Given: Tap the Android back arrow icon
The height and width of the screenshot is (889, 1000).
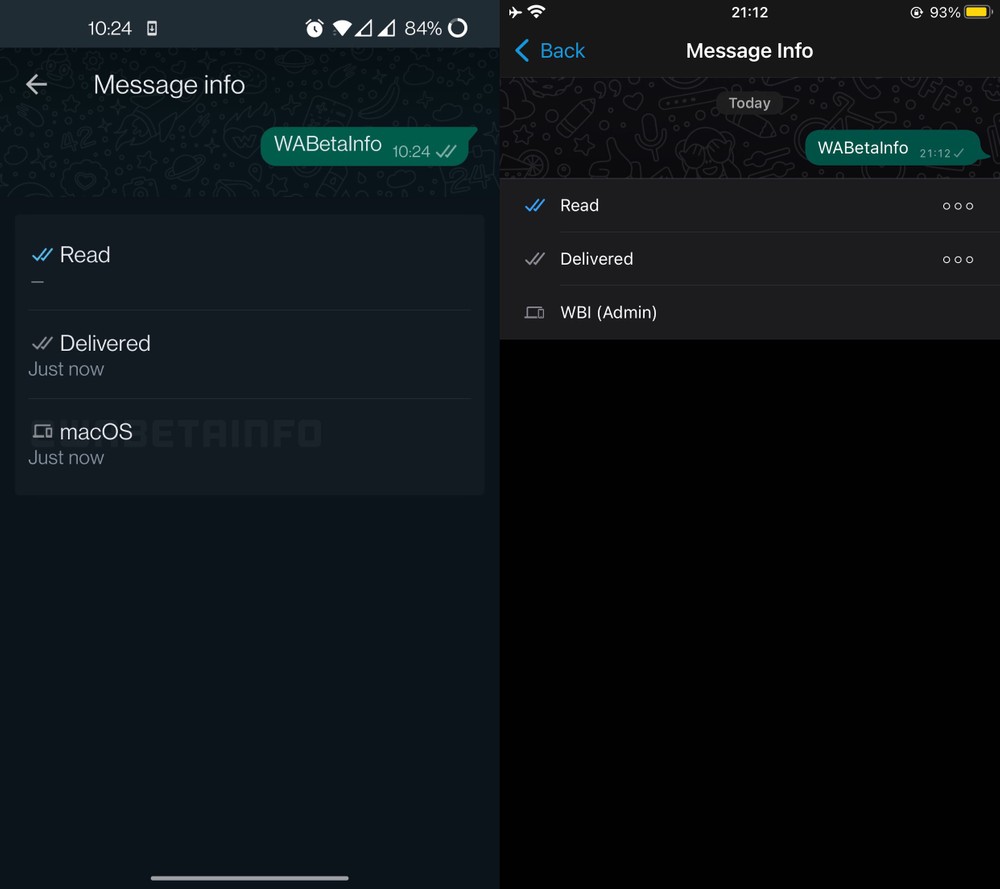Looking at the screenshot, I should [36, 84].
